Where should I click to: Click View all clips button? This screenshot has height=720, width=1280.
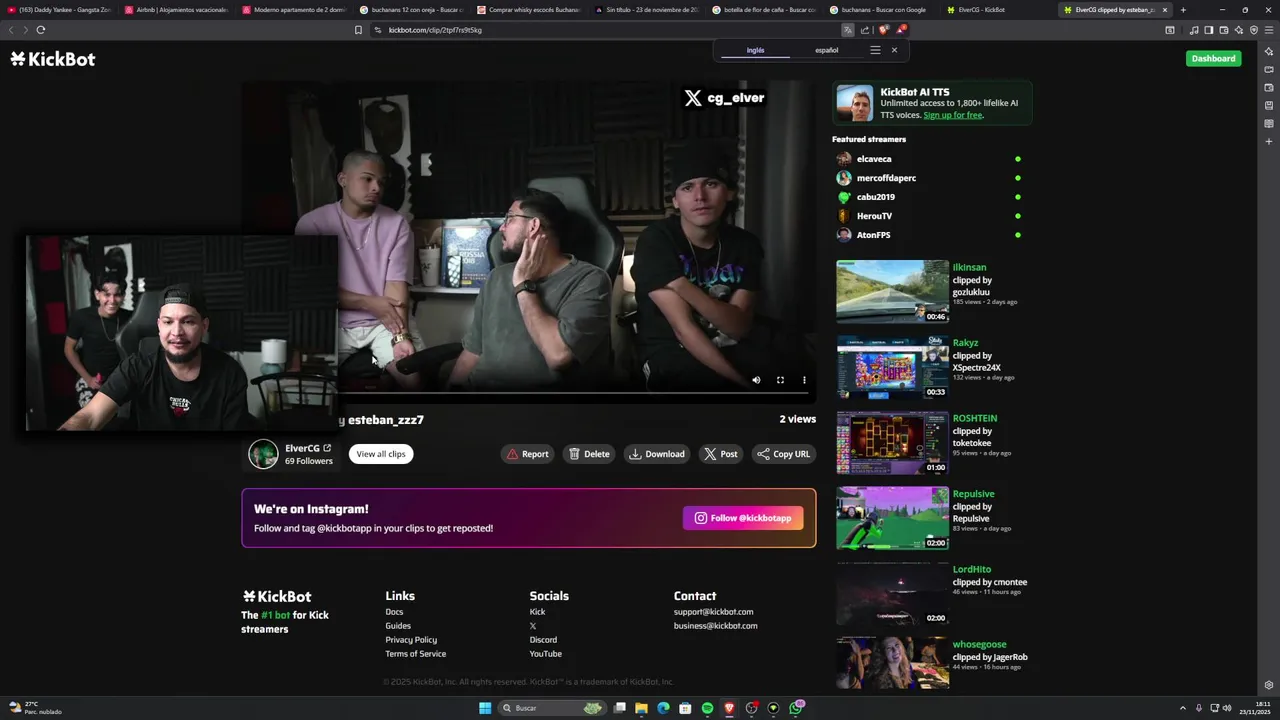(381, 454)
